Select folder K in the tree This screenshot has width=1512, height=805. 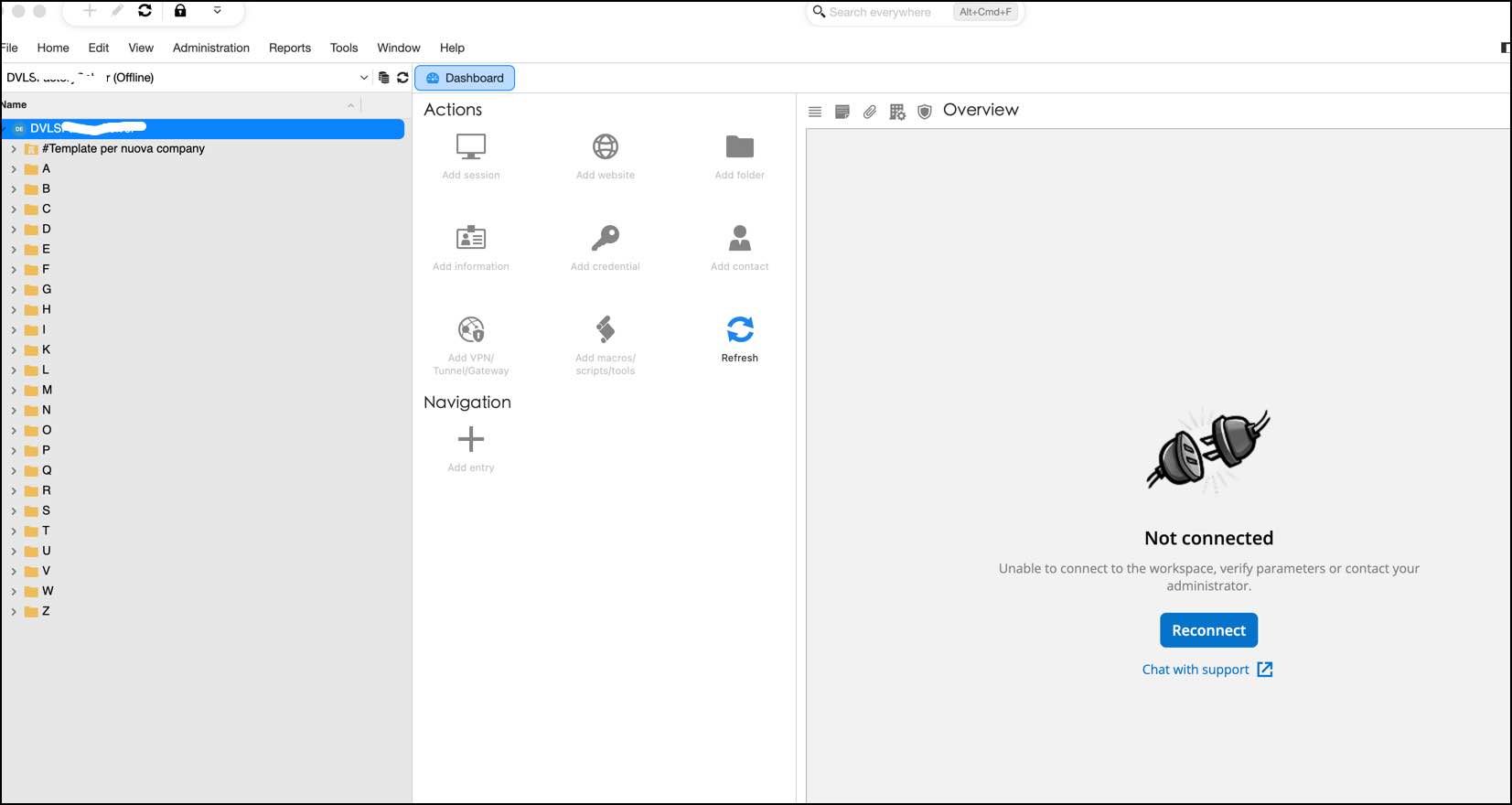[46, 350]
